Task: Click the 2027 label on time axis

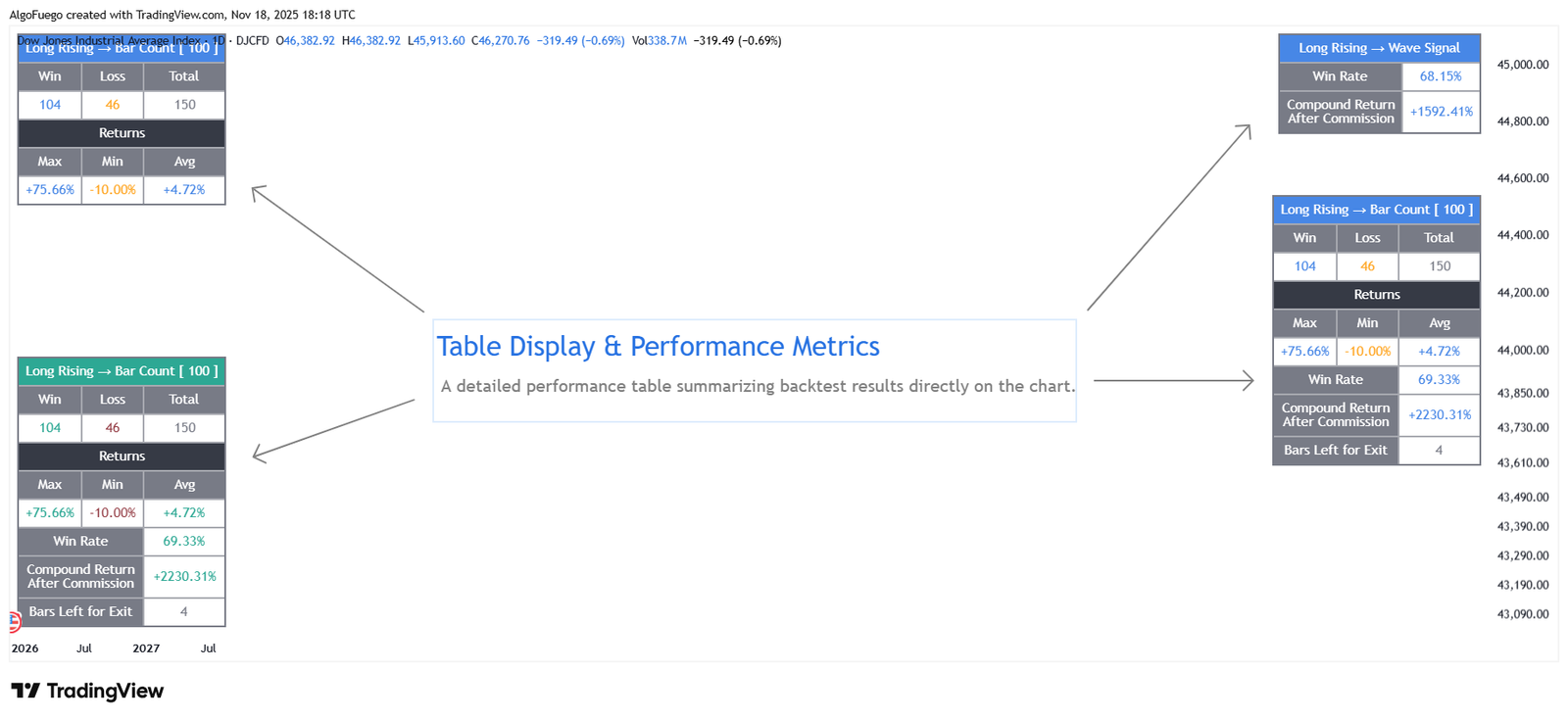Action: coord(146,648)
